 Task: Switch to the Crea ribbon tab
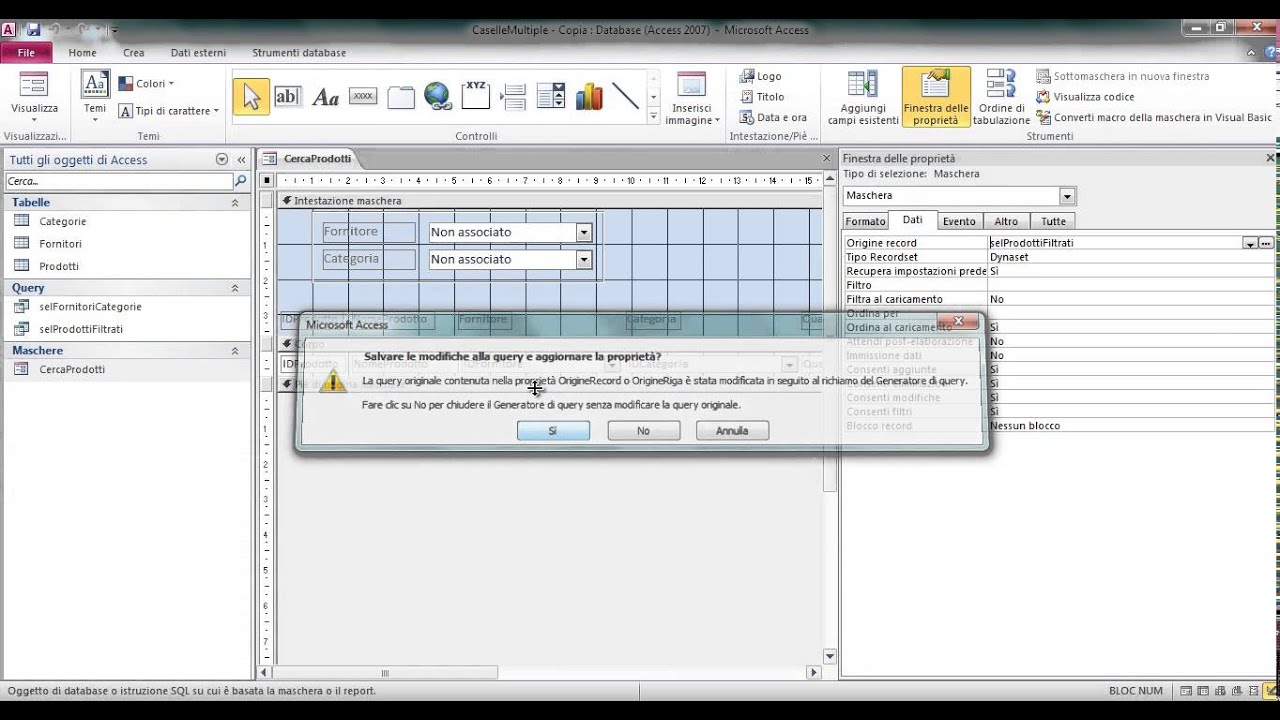point(133,53)
